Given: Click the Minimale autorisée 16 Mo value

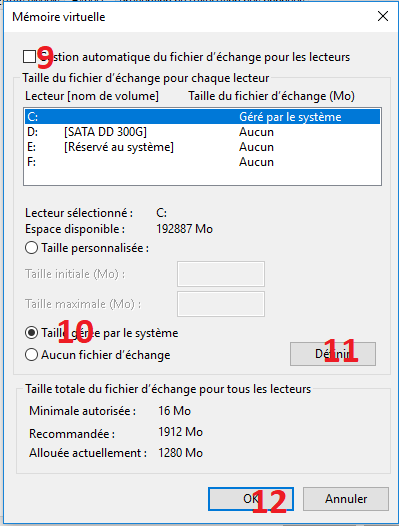Looking at the screenshot, I should point(174,411).
